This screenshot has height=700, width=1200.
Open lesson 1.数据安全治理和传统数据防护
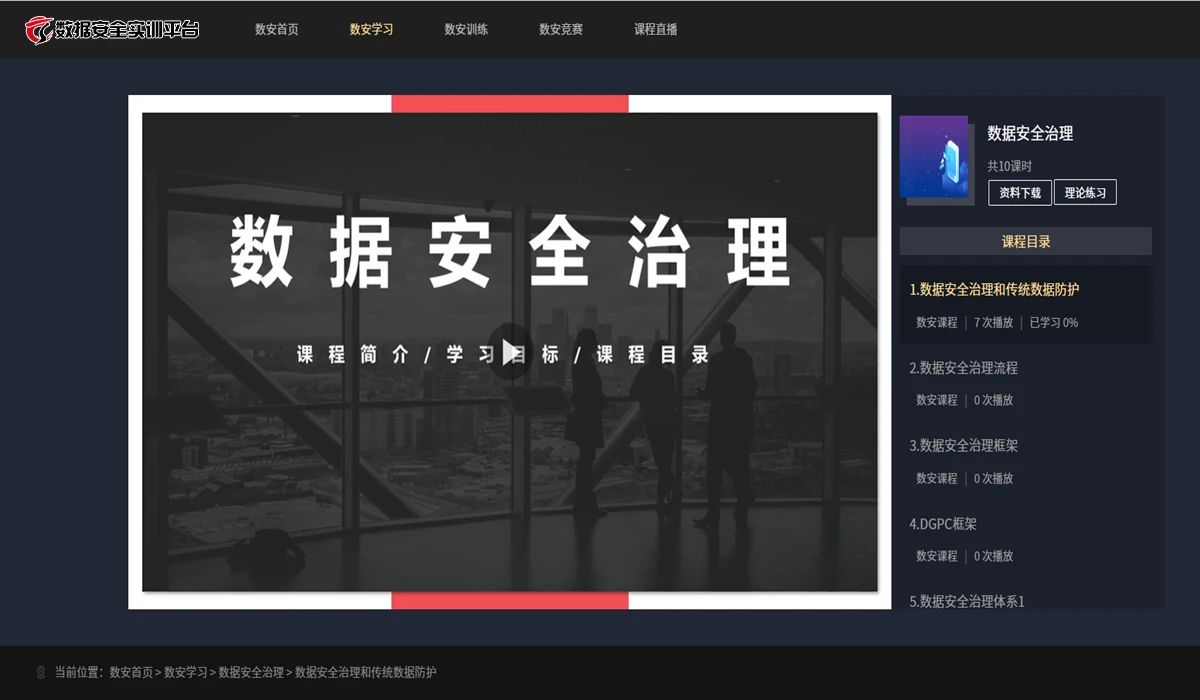tap(994, 289)
